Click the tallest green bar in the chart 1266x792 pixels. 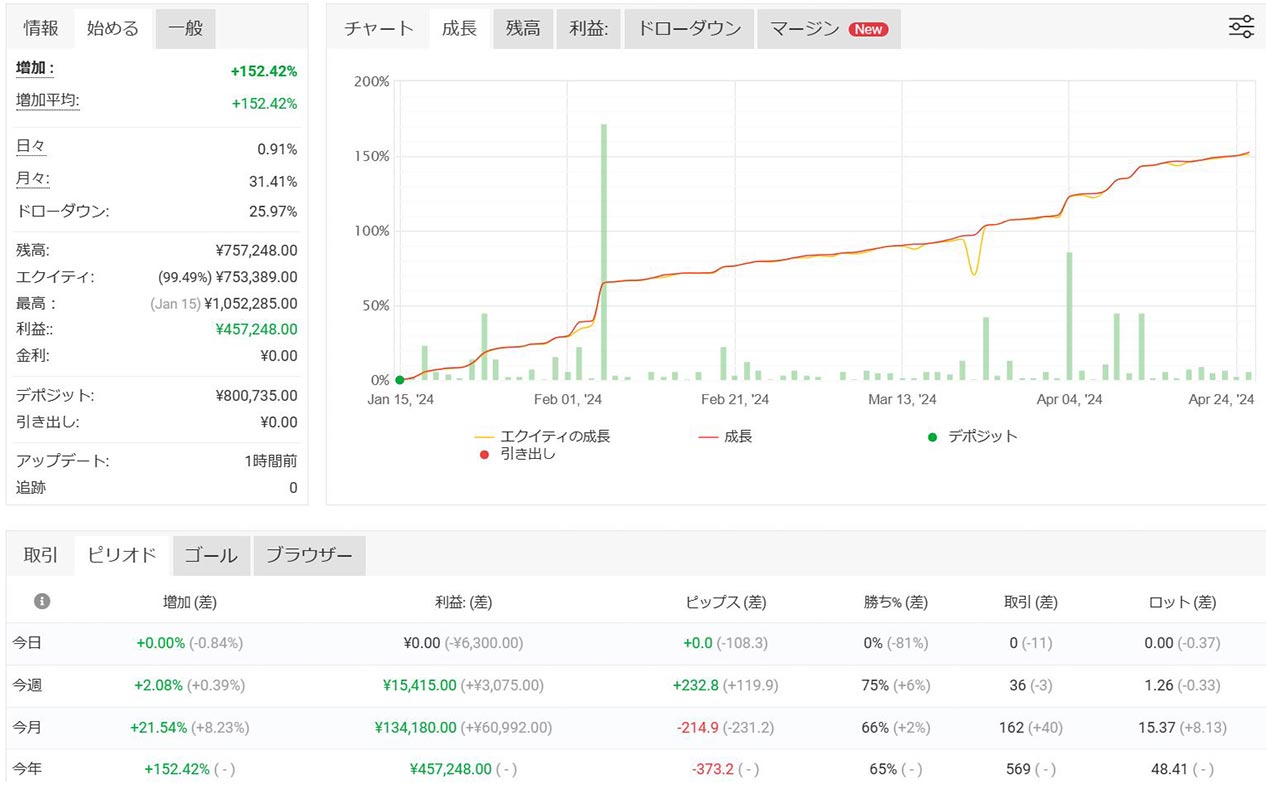click(604, 250)
